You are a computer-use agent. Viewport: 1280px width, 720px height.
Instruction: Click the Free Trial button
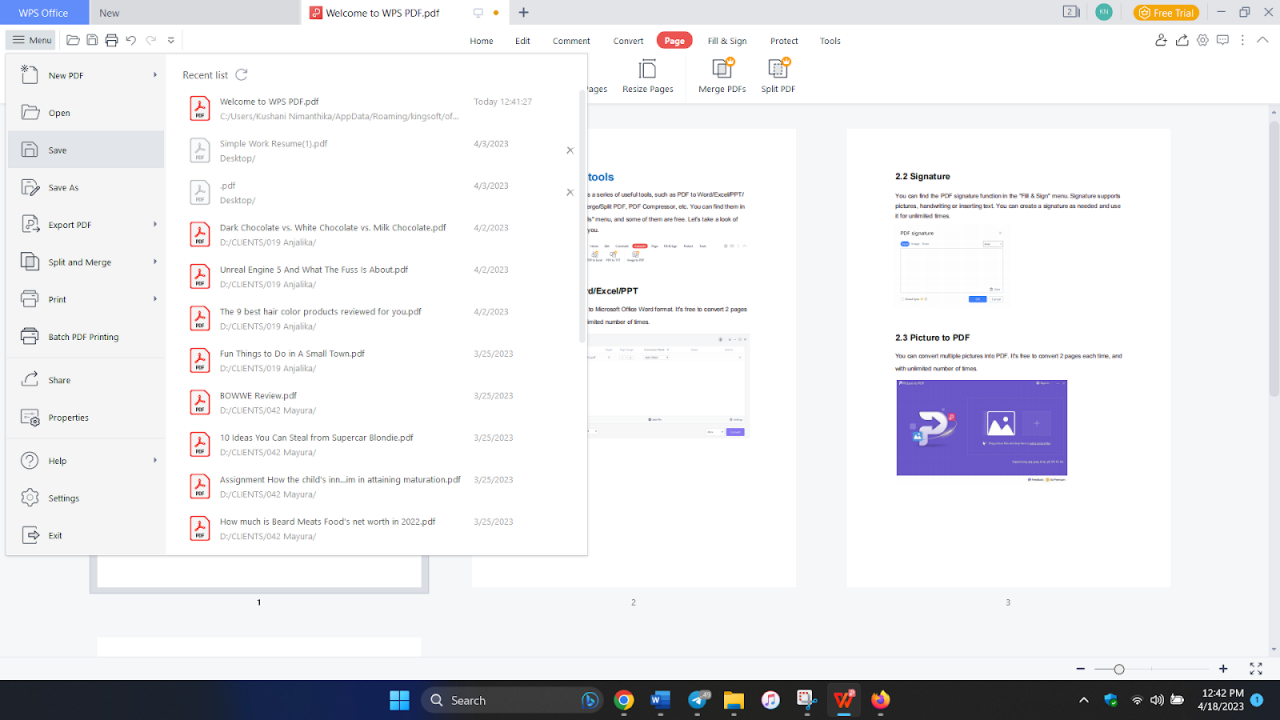1166,13
